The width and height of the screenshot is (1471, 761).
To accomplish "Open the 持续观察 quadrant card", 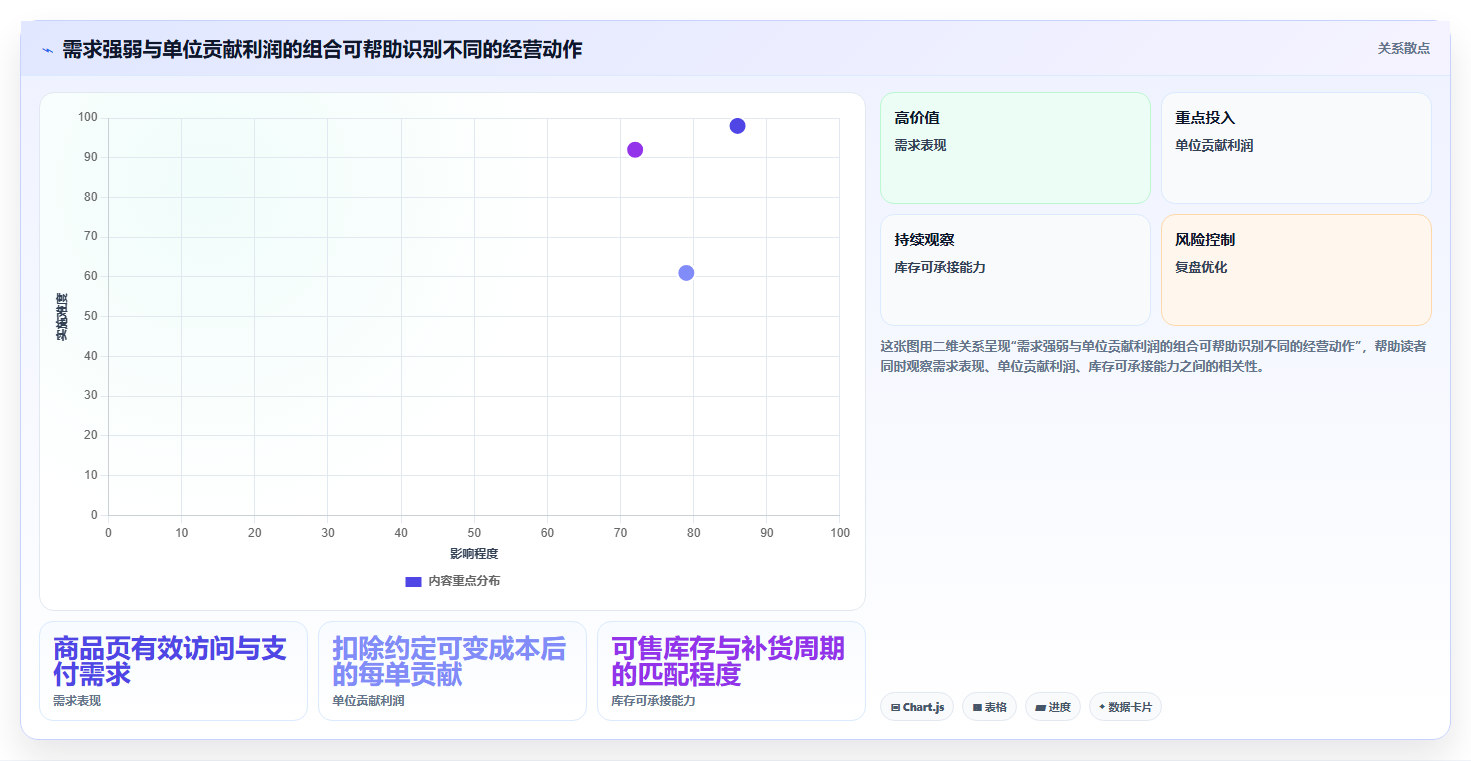I will [x=1015, y=270].
